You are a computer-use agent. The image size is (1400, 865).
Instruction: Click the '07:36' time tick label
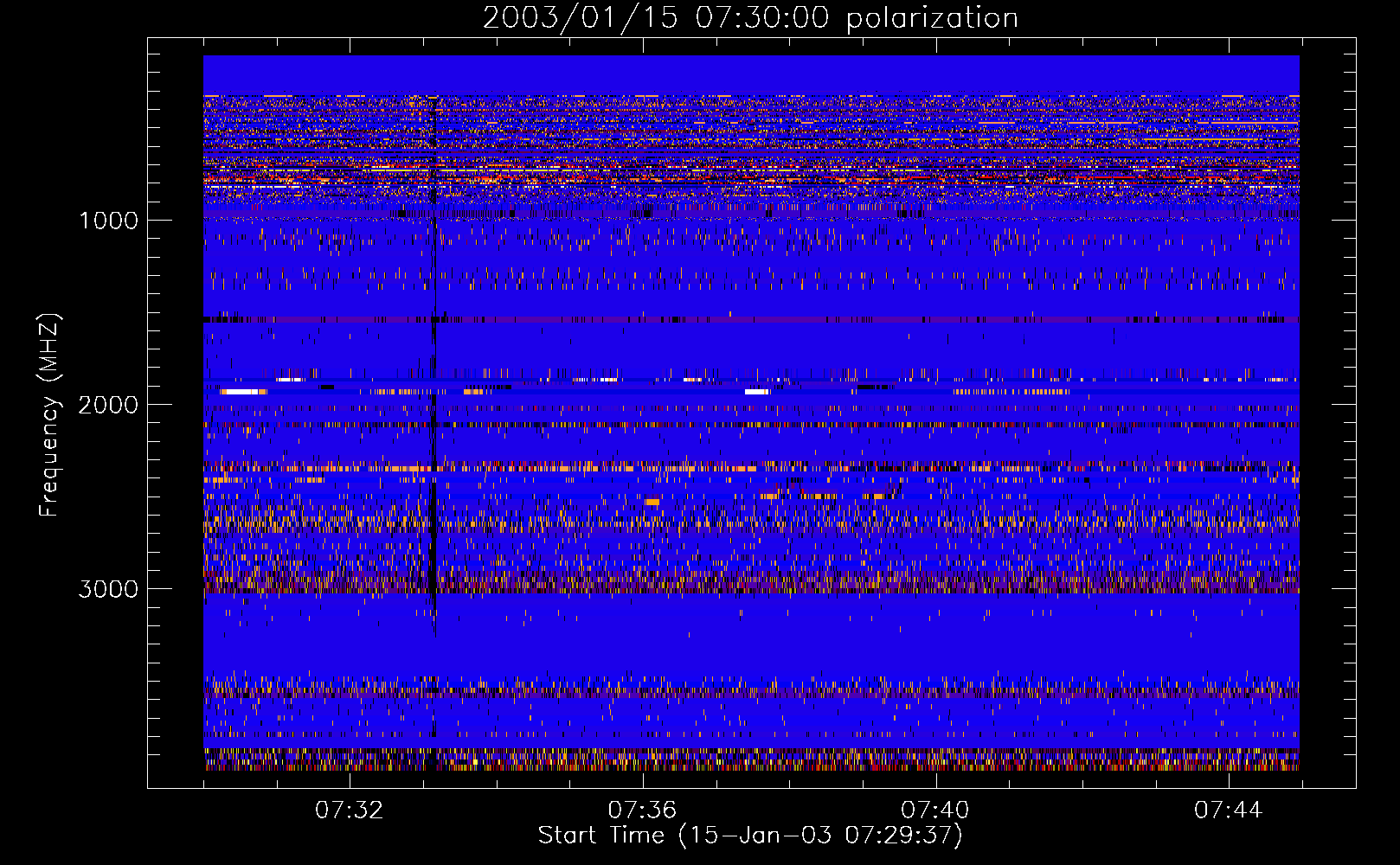642,811
